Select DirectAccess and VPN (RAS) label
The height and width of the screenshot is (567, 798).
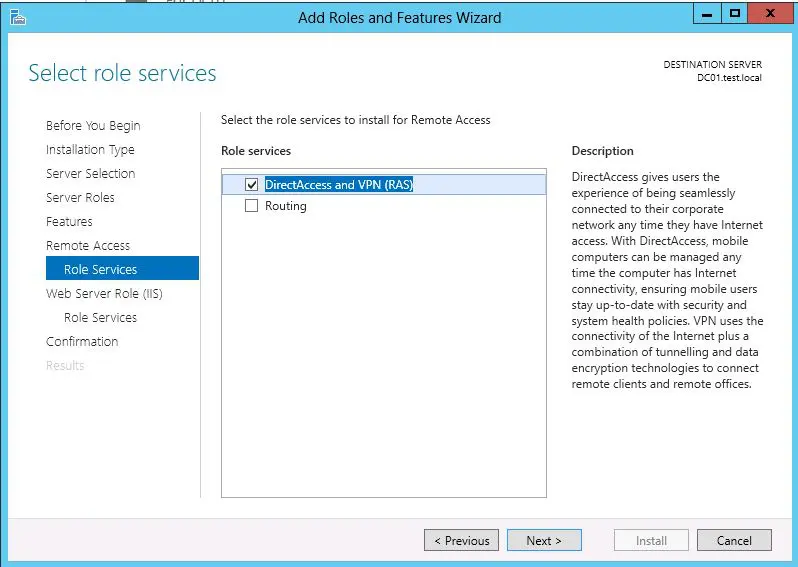click(339, 184)
